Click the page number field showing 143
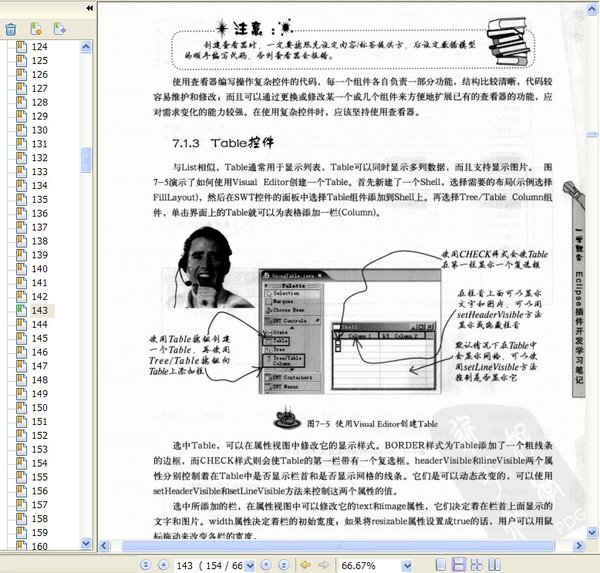600x573 pixels. coord(210,565)
